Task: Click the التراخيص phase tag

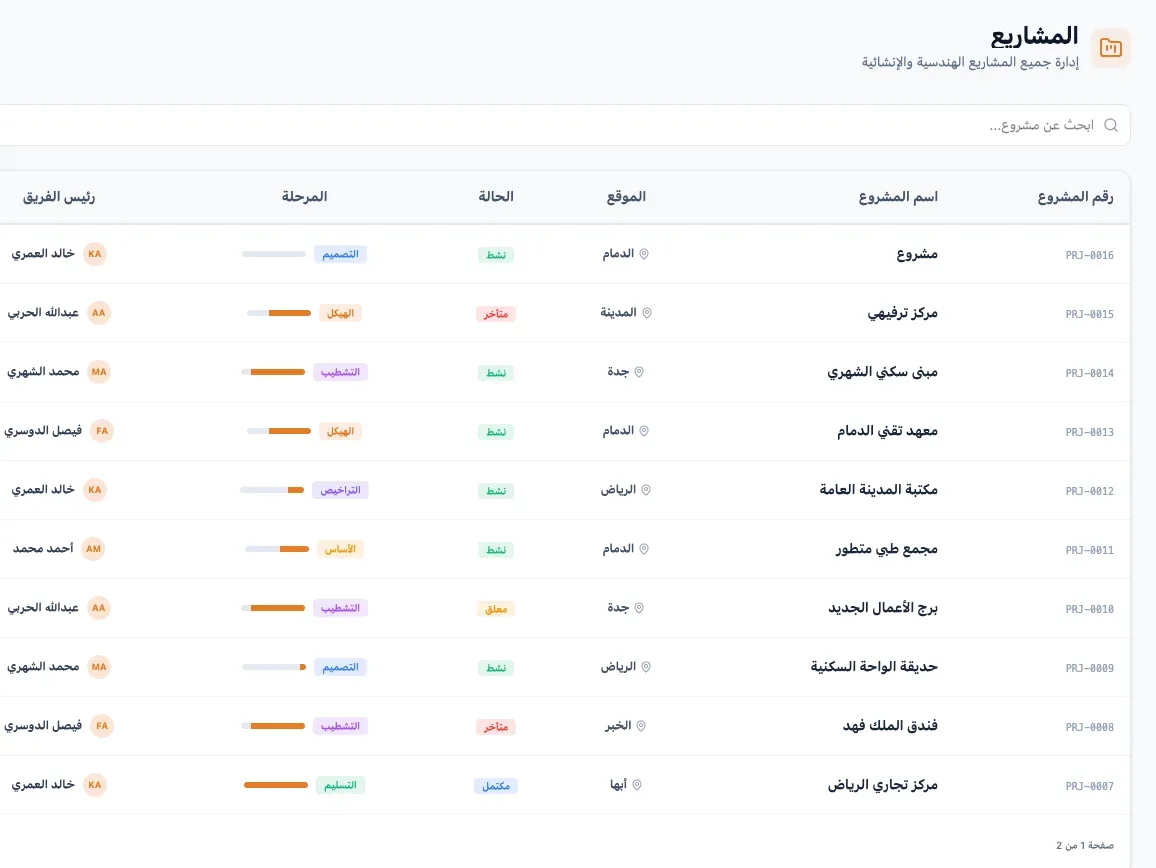Action: coord(340,490)
